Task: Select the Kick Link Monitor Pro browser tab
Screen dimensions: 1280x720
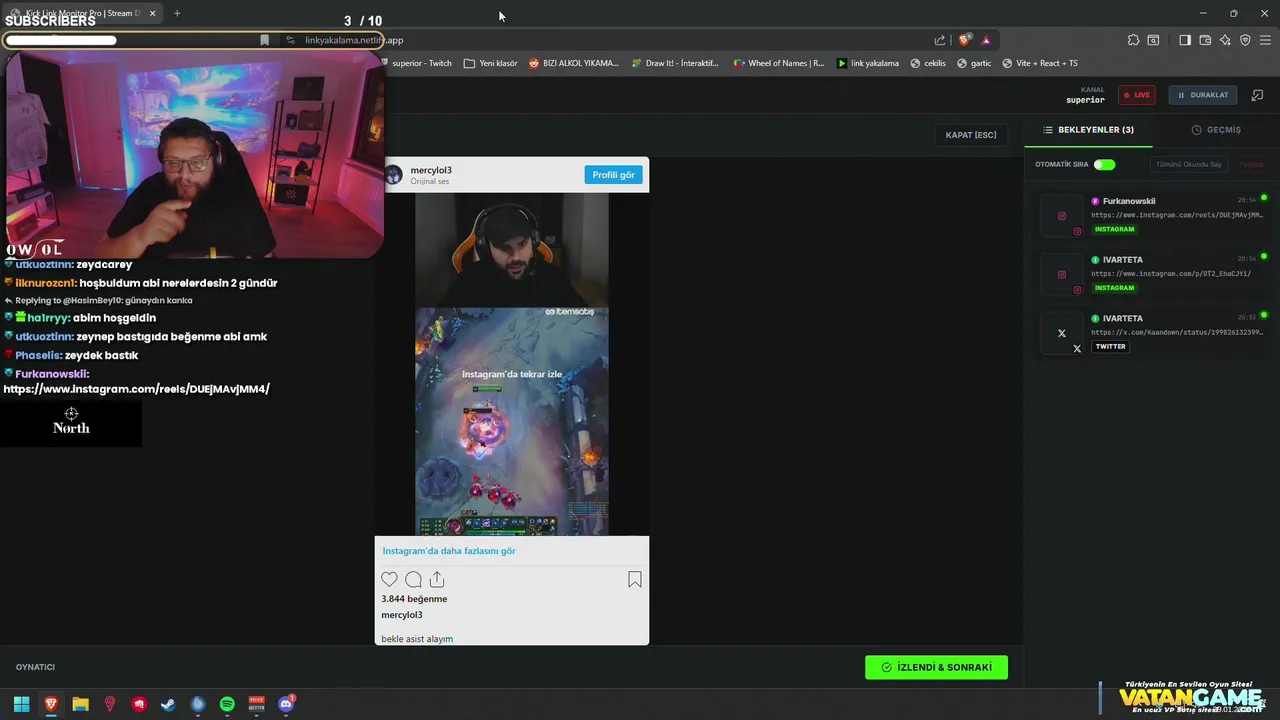Action: pos(84,13)
